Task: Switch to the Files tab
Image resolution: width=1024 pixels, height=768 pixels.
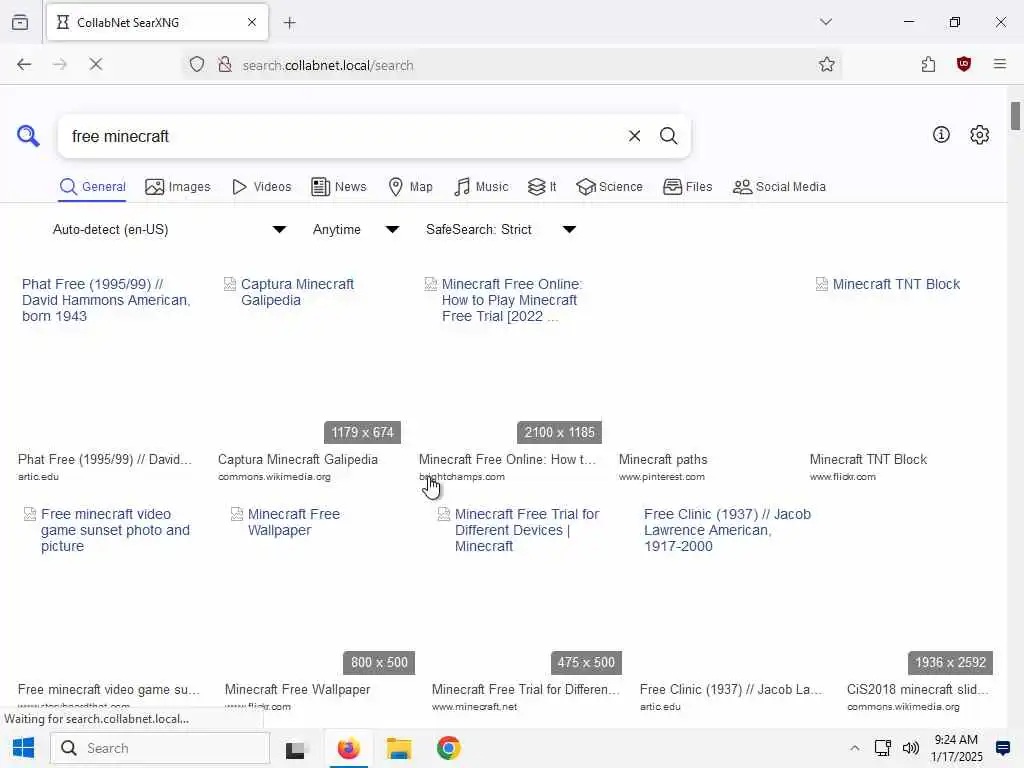Action: [688, 187]
